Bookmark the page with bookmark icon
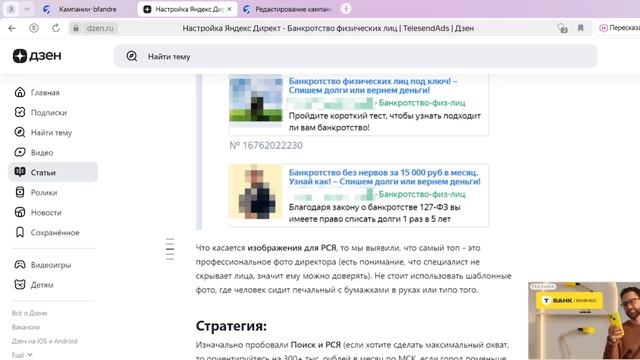This screenshot has width=640, height=360. point(580,28)
